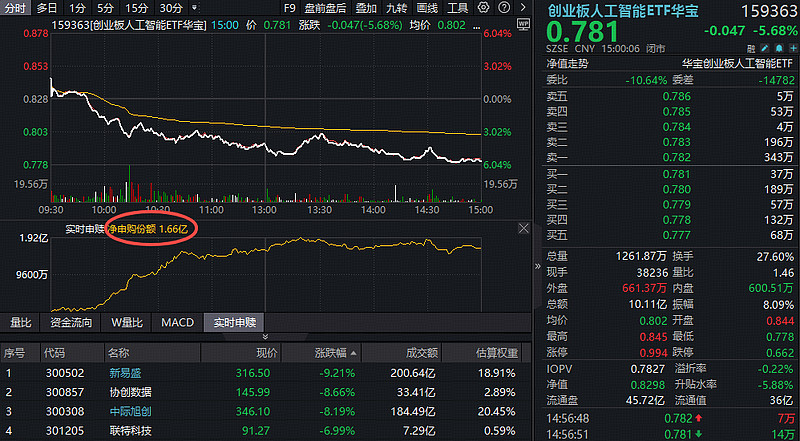Screen dimensions: 800x441
Task: Click 协创数据 stock row name
Action: click(130, 392)
